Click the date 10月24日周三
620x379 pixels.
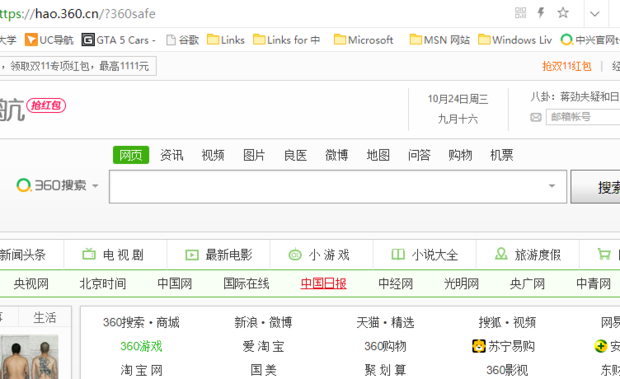(457, 99)
